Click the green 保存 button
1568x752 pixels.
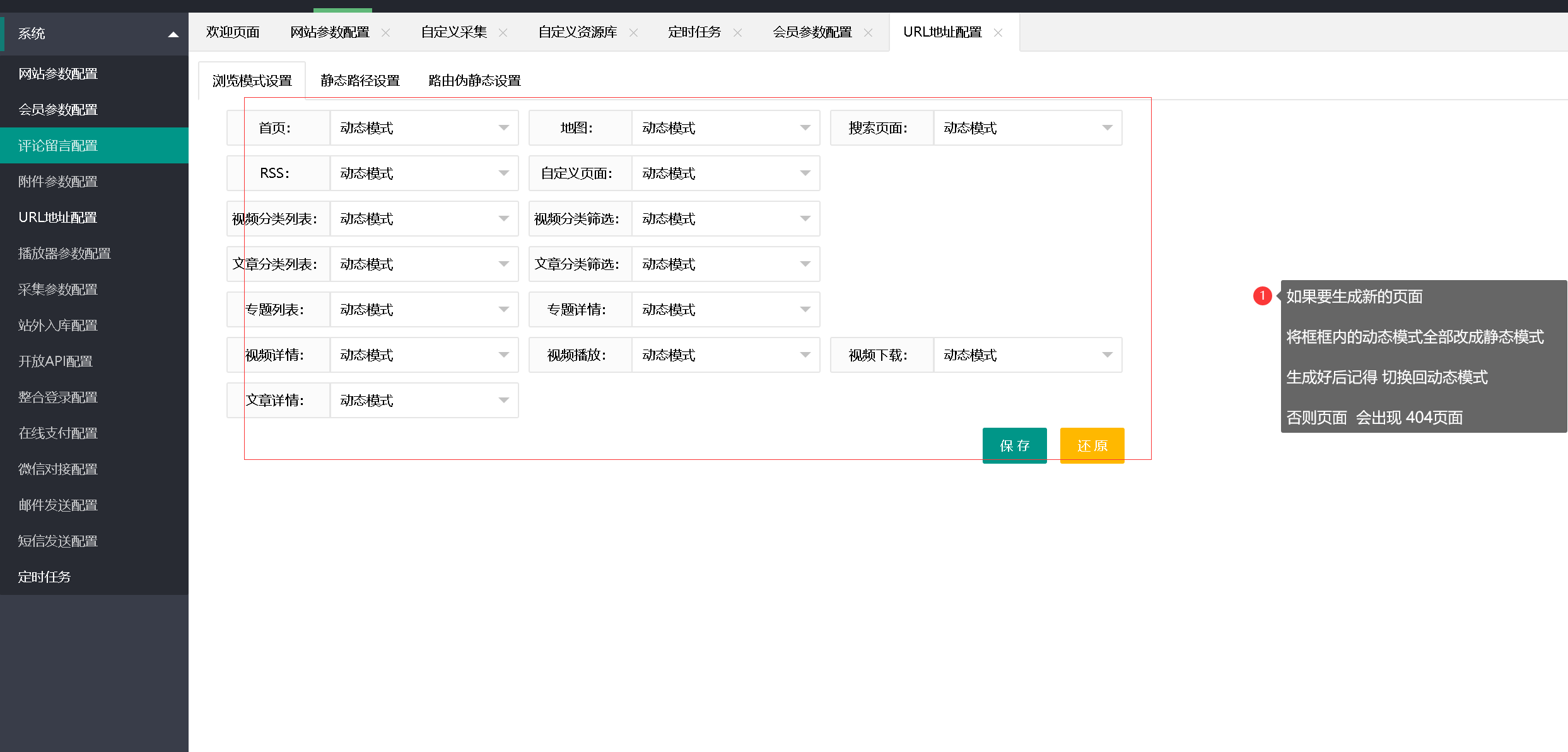coord(1014,445)
